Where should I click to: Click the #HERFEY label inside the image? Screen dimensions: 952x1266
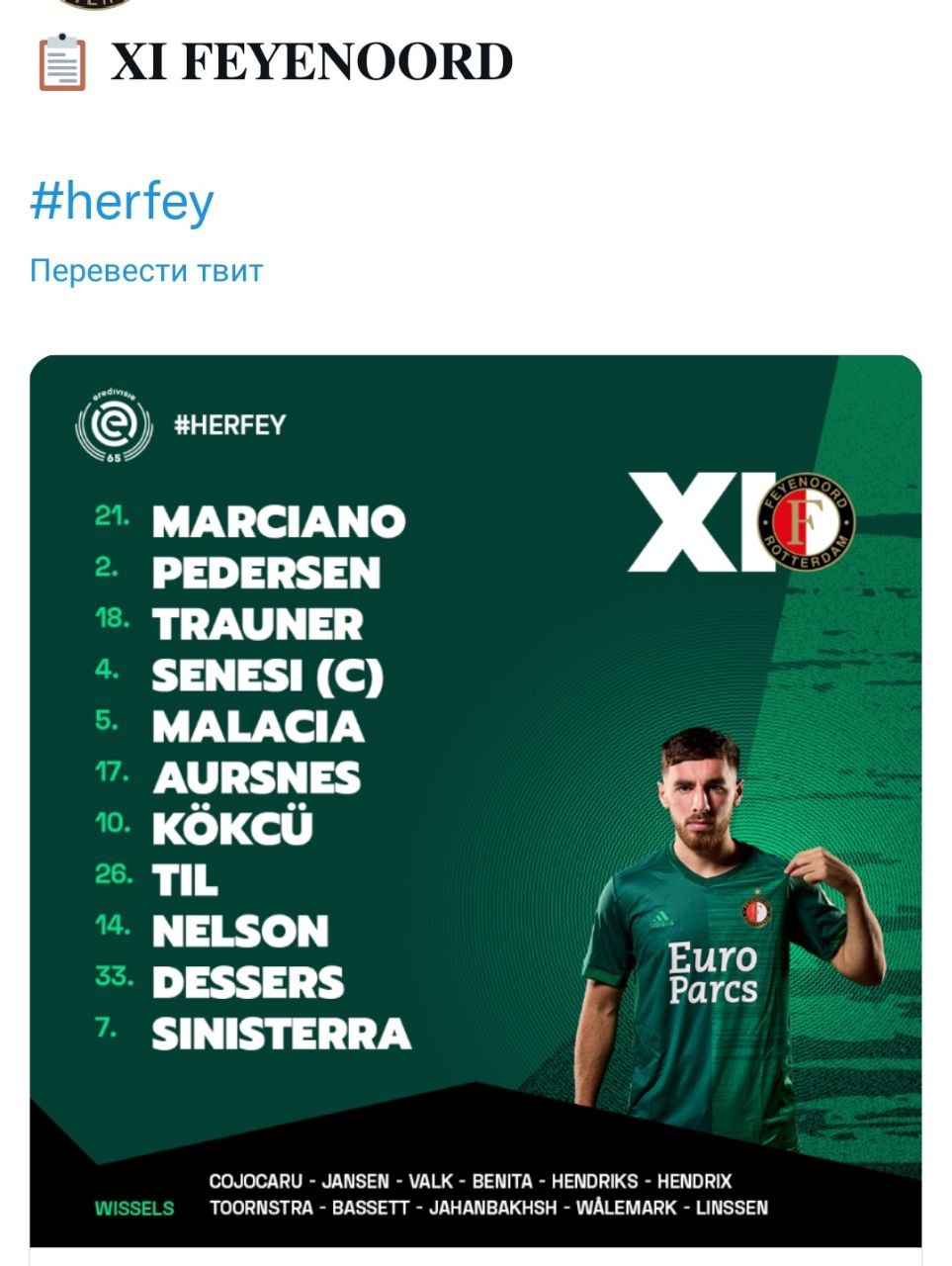pos(229,425)
